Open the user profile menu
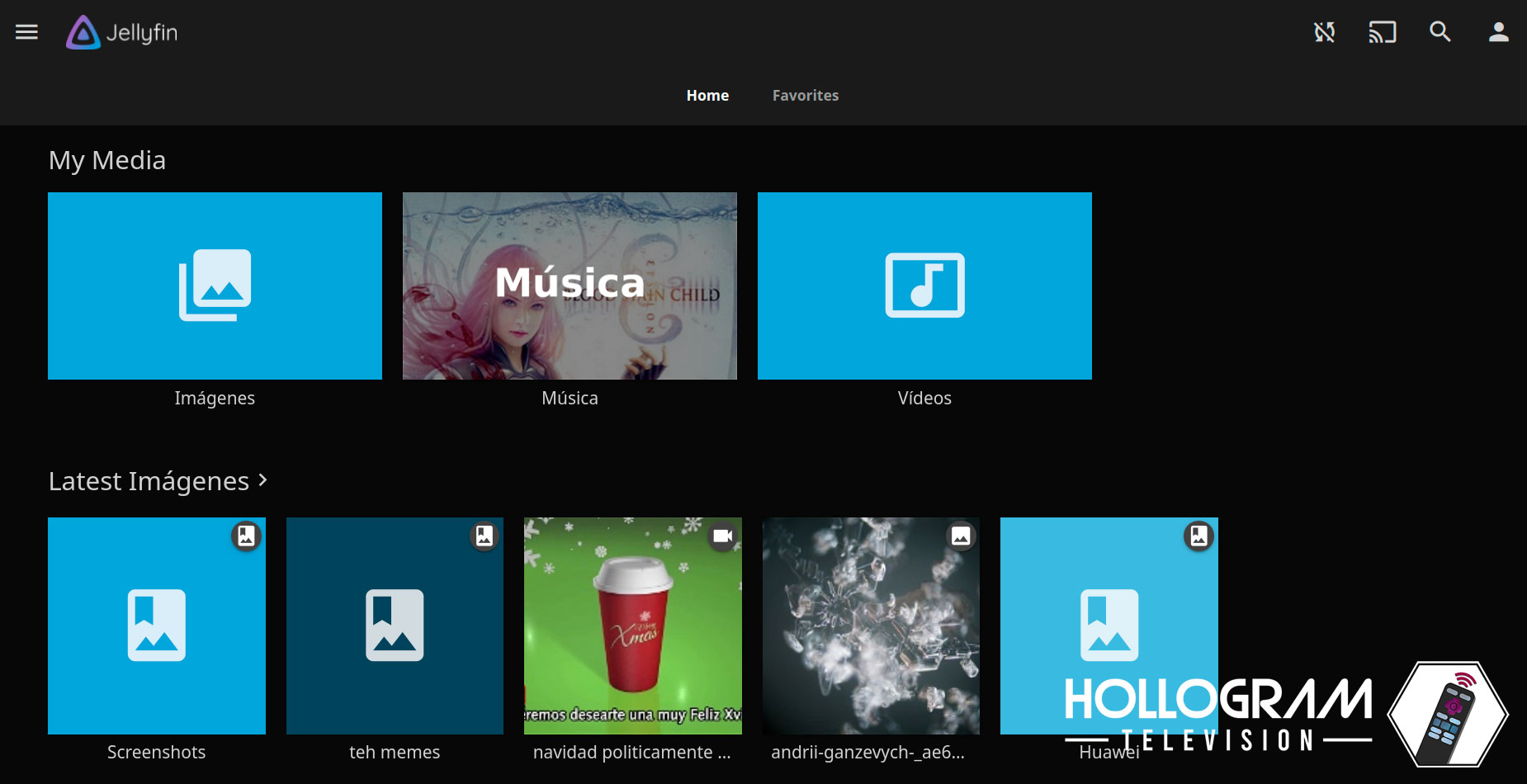 (1496, 32)
